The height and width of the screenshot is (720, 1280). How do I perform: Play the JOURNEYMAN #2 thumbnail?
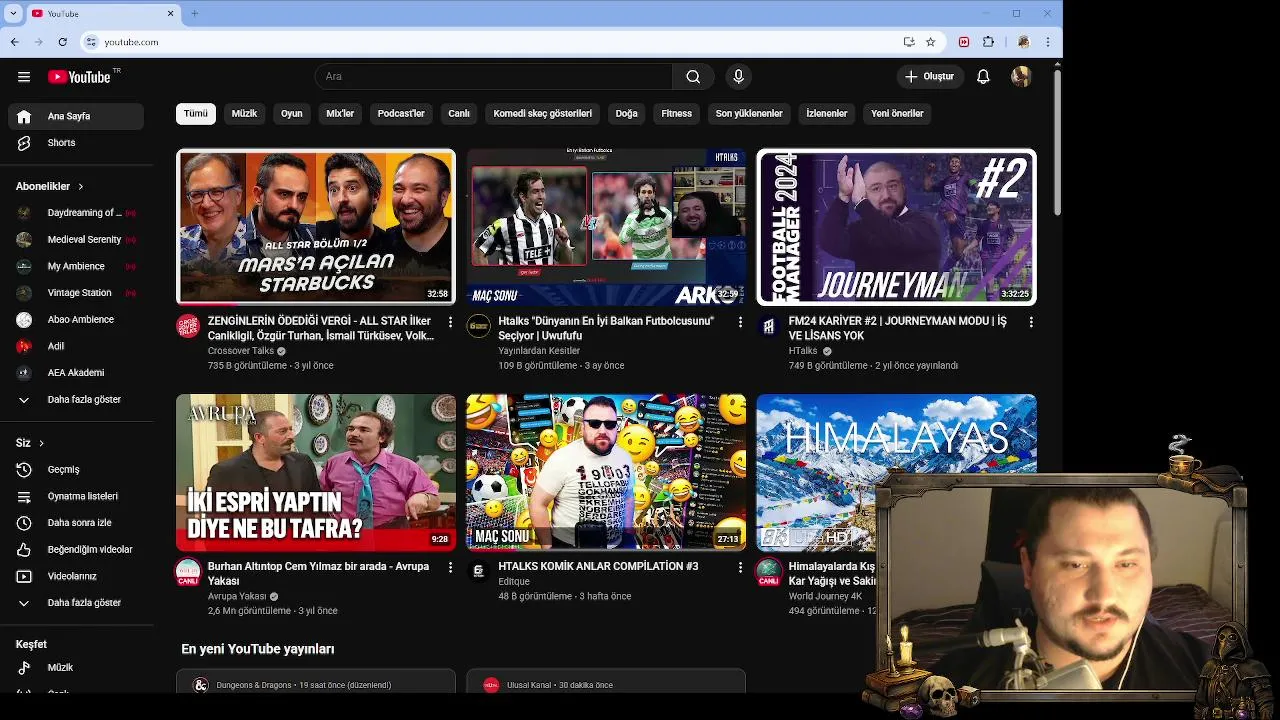point(896,227)
